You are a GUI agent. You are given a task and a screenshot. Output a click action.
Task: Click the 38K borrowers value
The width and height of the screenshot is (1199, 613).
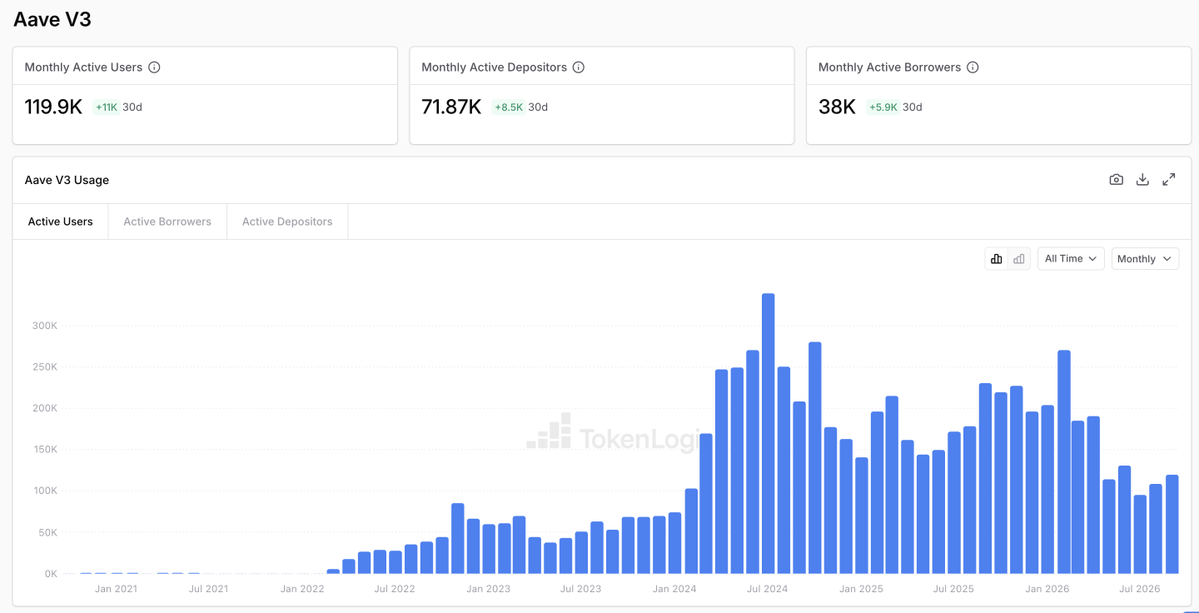(837, 107)
